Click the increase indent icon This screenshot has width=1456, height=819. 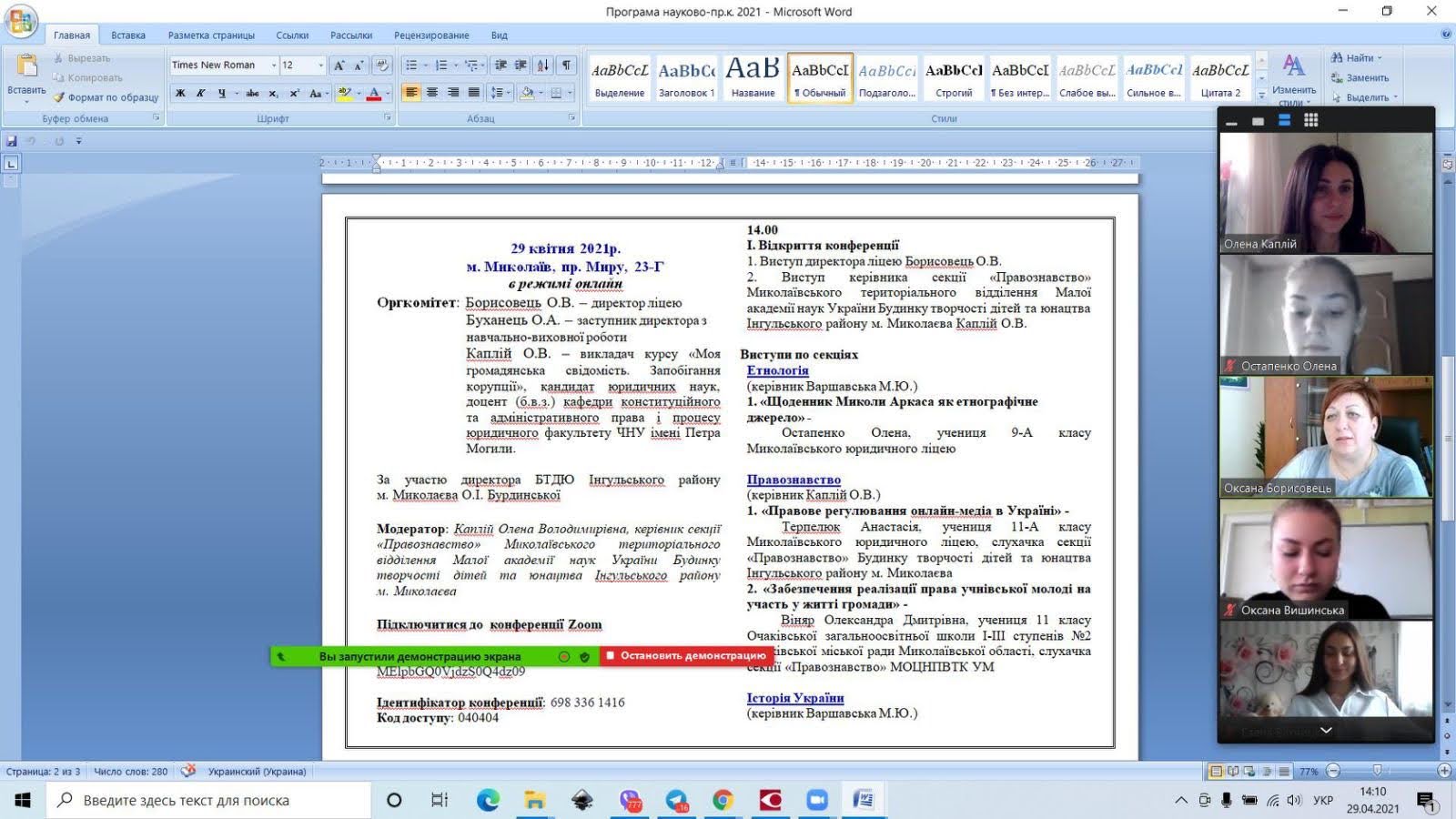click(521, 66)
